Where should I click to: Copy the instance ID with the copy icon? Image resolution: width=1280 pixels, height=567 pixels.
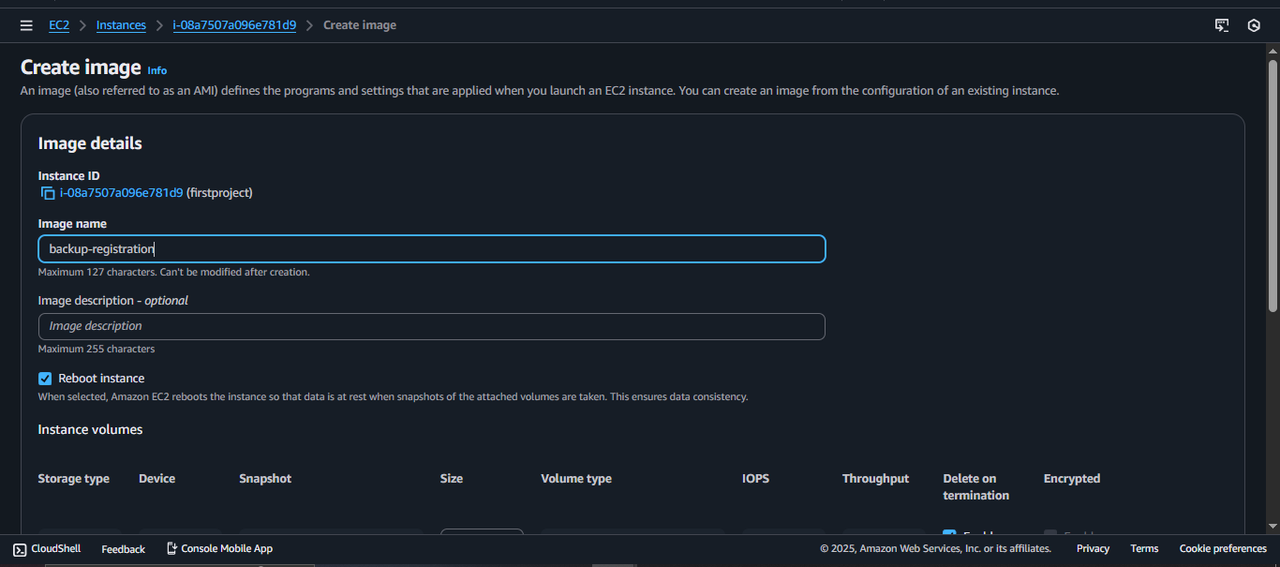pos(47,193)
